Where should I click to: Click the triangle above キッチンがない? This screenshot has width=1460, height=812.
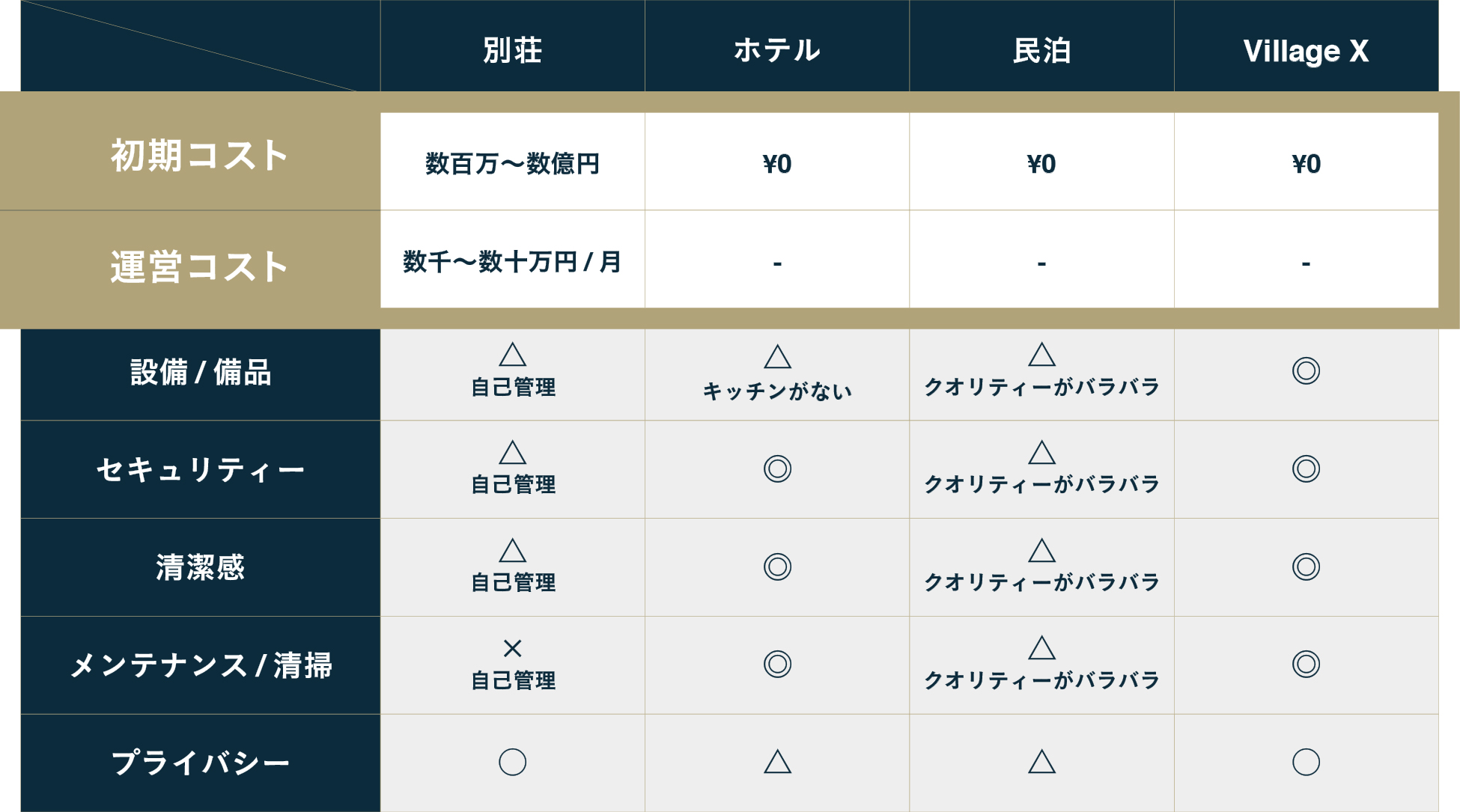tap(777, 357)
